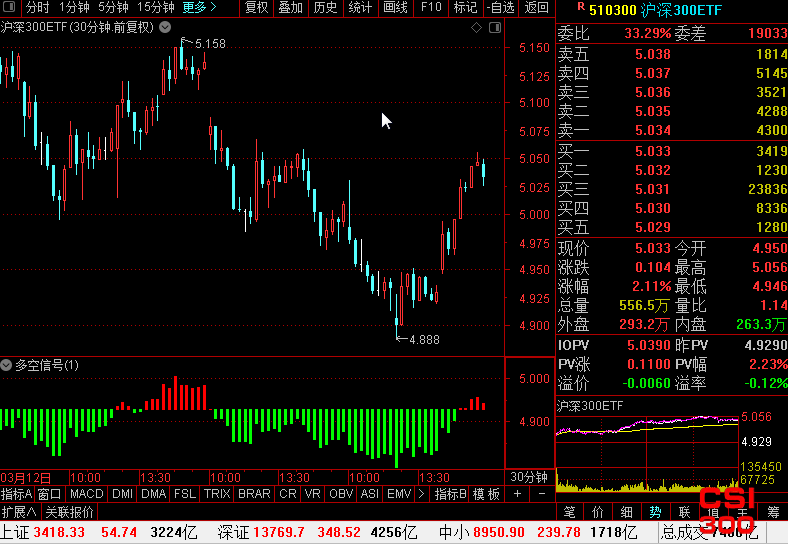
Task: Click the 卖五 price 5.038
Action: [653, 54]
